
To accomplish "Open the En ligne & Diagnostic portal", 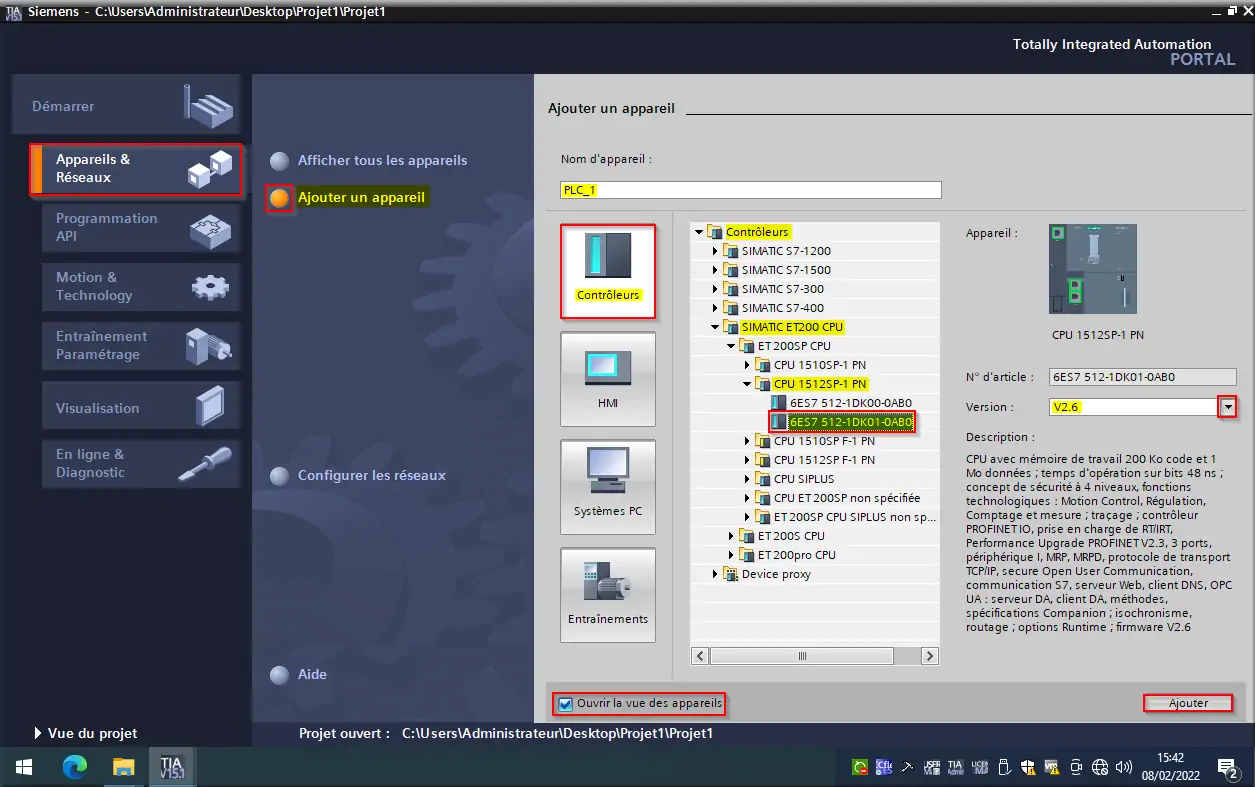I will pyautogui.click(x=140, y=464).
